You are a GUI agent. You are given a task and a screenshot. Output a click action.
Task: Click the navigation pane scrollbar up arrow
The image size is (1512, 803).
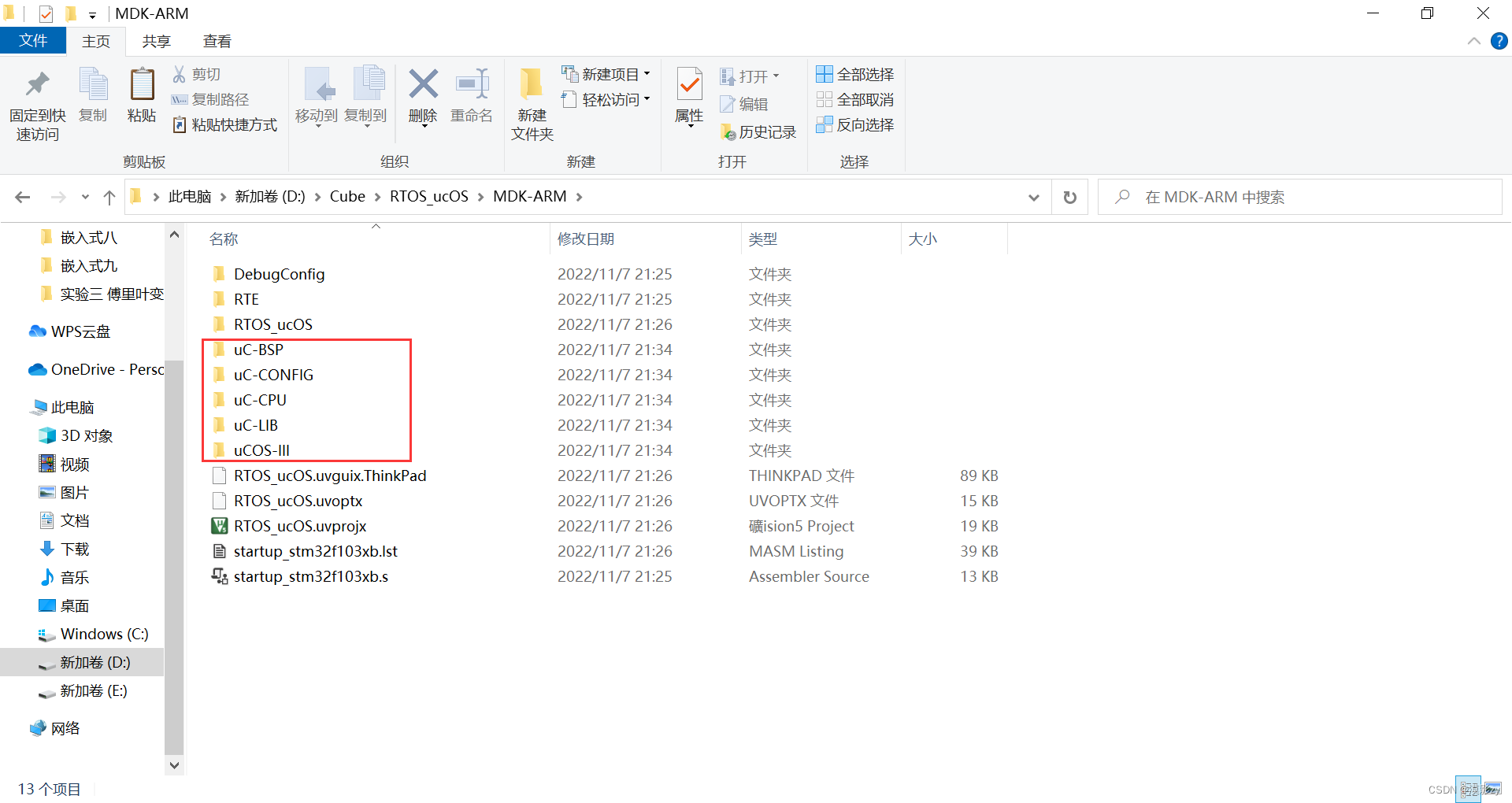pyautogui.click(x=174, y=234)
